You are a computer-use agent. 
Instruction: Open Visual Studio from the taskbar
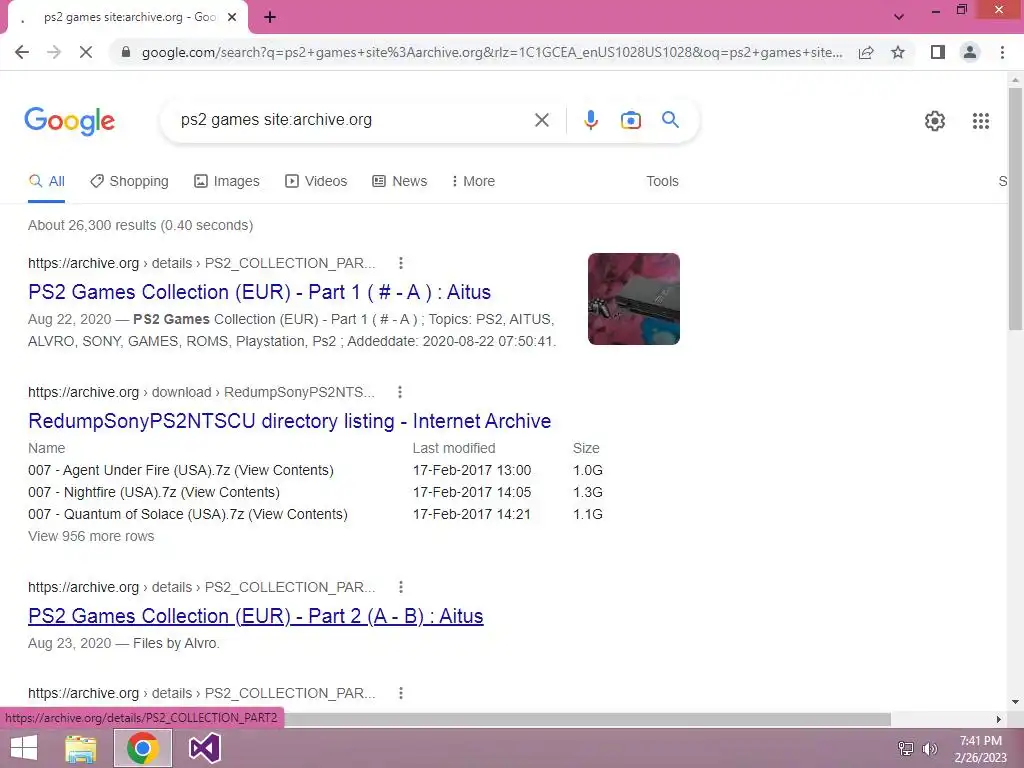click(204, 748)
